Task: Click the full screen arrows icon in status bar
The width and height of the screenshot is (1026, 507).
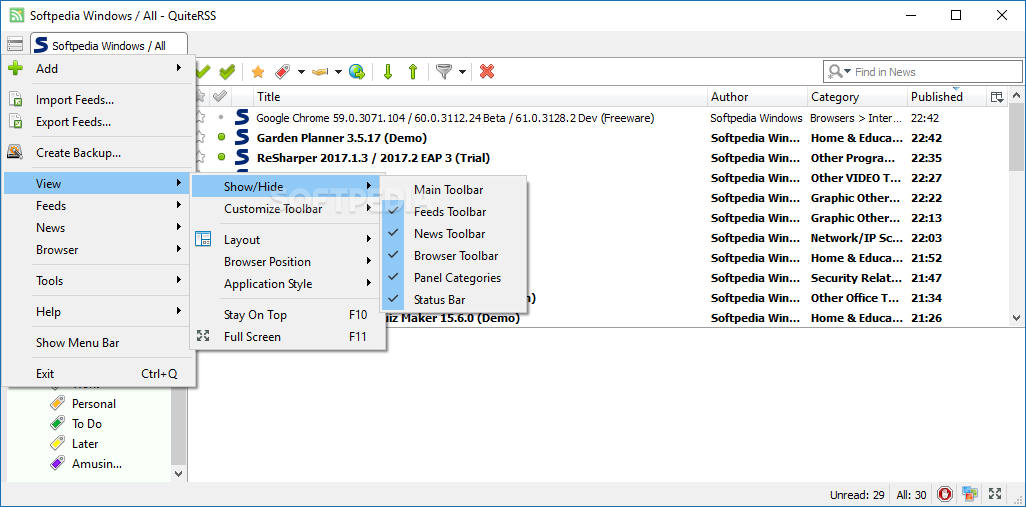Action: click(995, 494)
